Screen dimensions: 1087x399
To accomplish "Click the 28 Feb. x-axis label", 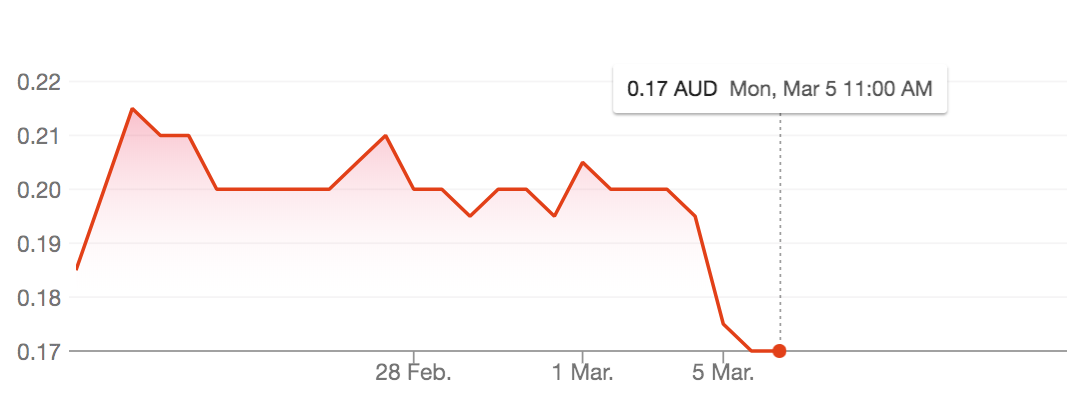I will pos(413,373).
